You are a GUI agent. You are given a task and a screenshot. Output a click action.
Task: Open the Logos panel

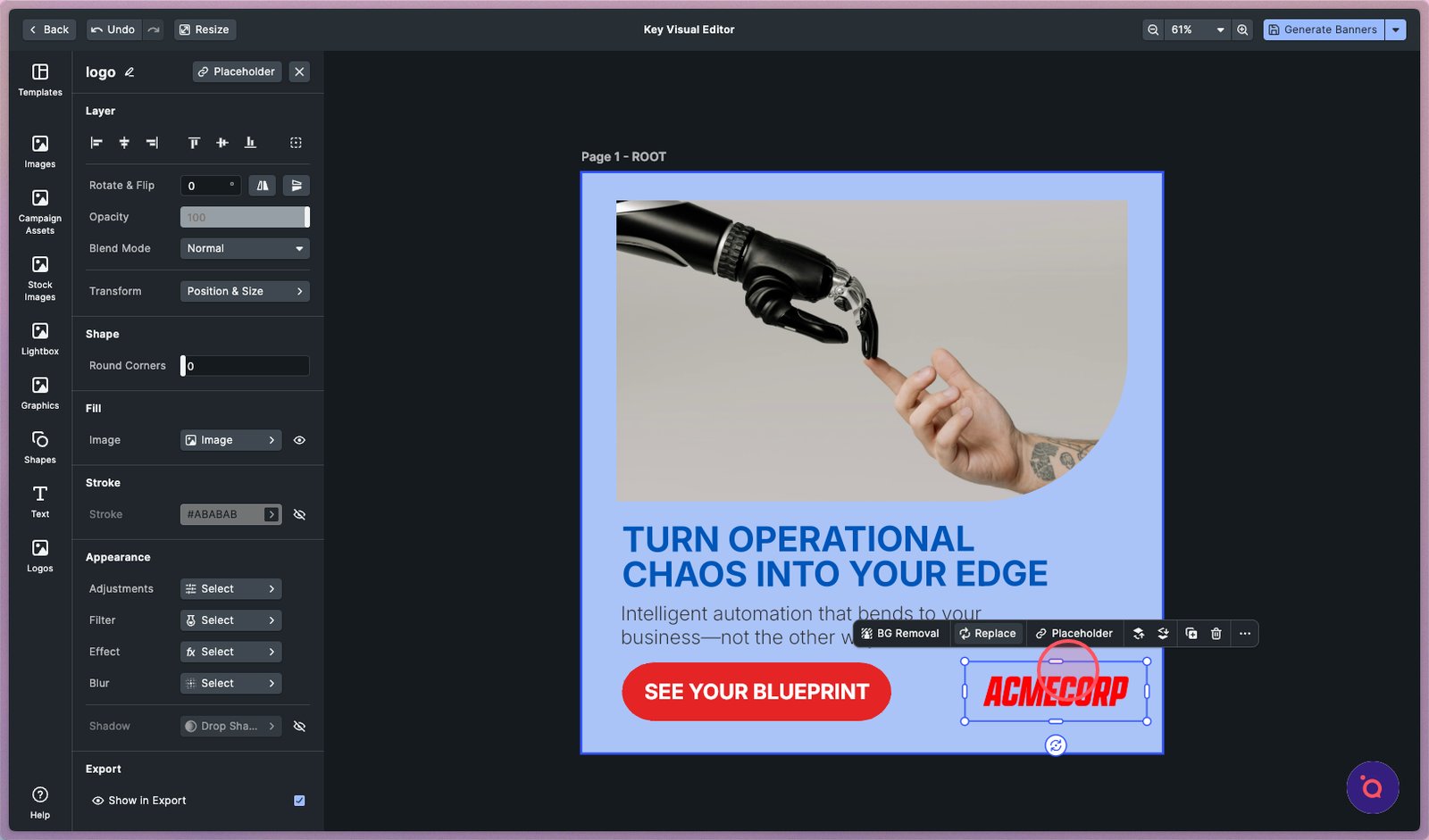[x=40, y=555]
